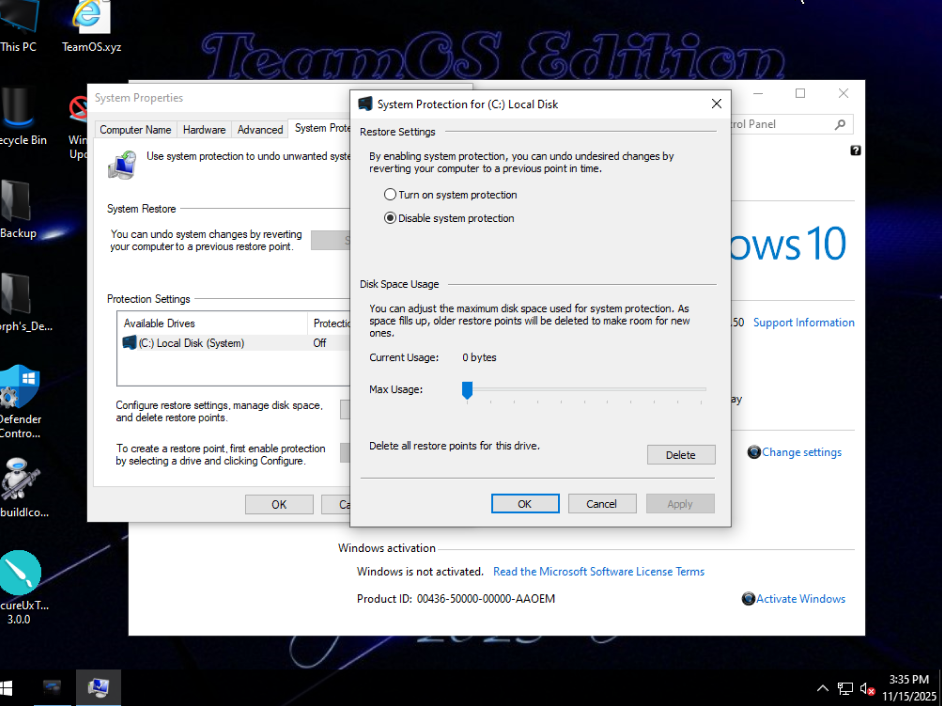Open the Recycle Bin desktop icon
Screen dimensions: 942x706
point(20,117)
